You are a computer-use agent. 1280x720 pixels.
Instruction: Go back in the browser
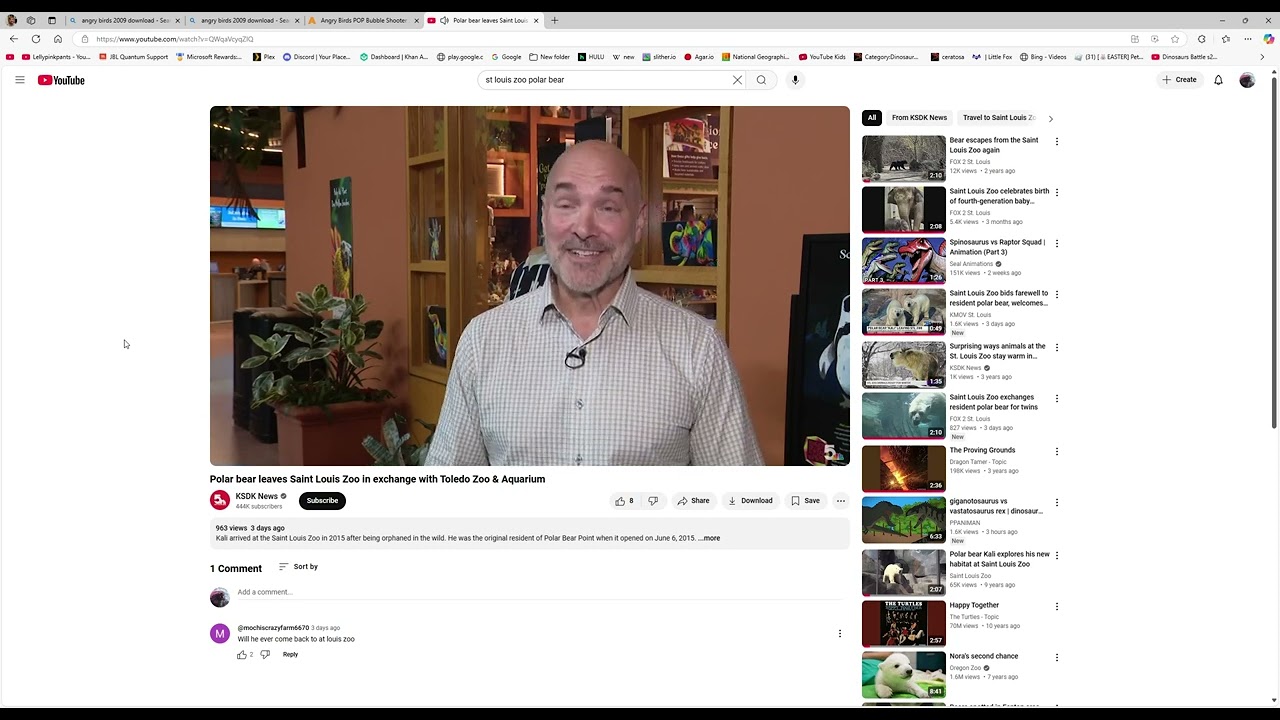click(x=13, y=39)
